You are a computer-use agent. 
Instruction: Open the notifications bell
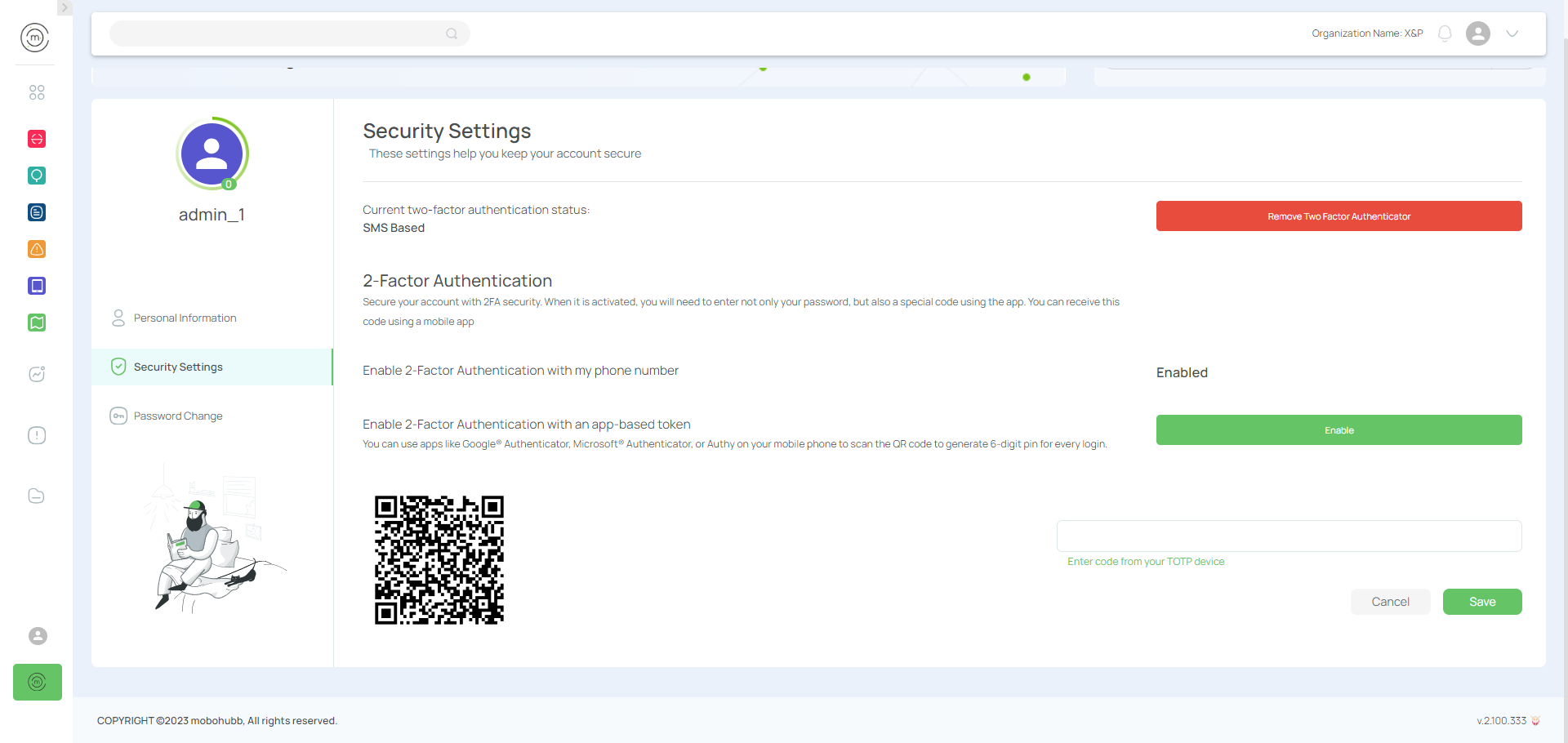pos(1445,33)
